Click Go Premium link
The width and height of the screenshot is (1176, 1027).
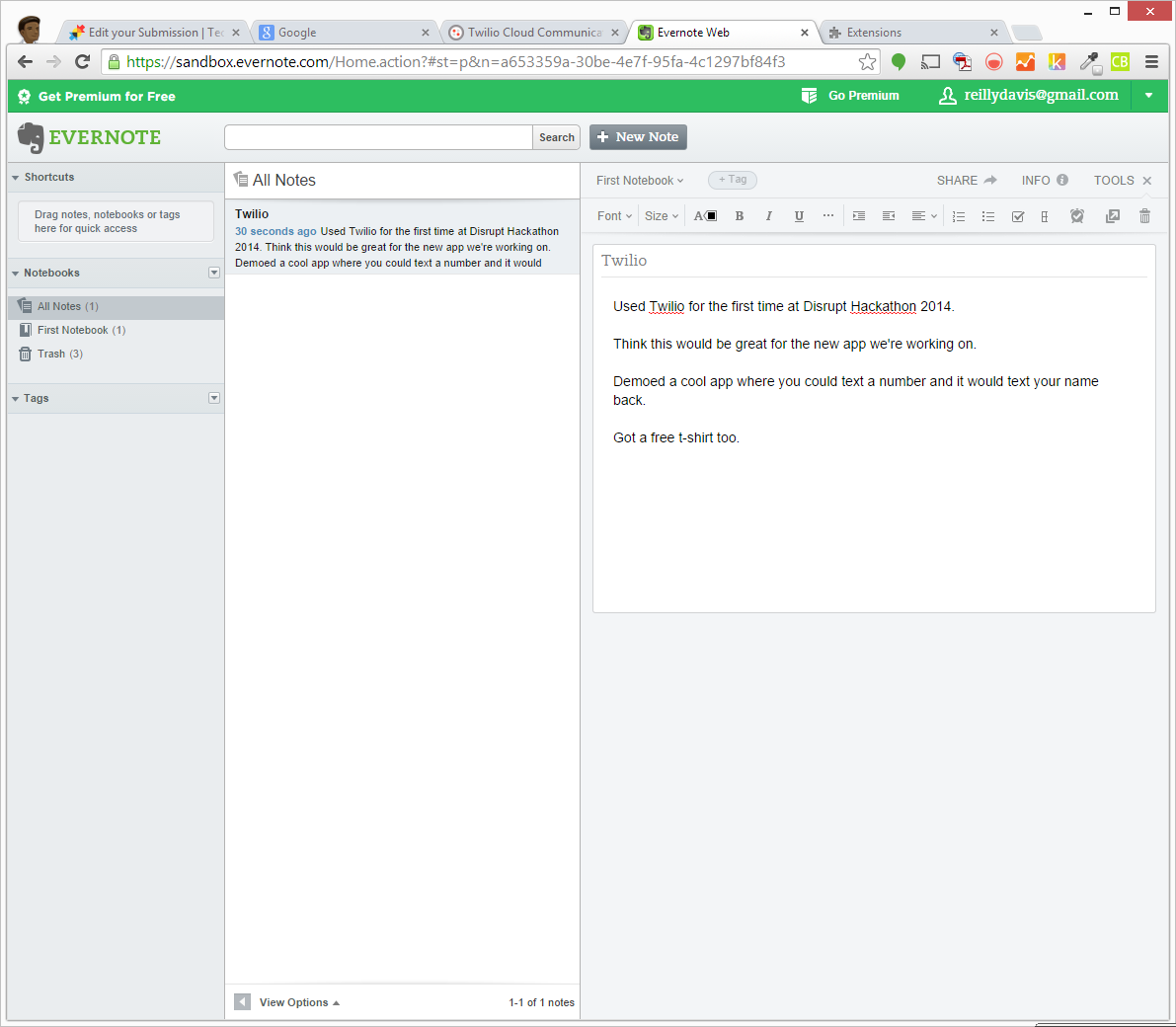click(850, 95)
